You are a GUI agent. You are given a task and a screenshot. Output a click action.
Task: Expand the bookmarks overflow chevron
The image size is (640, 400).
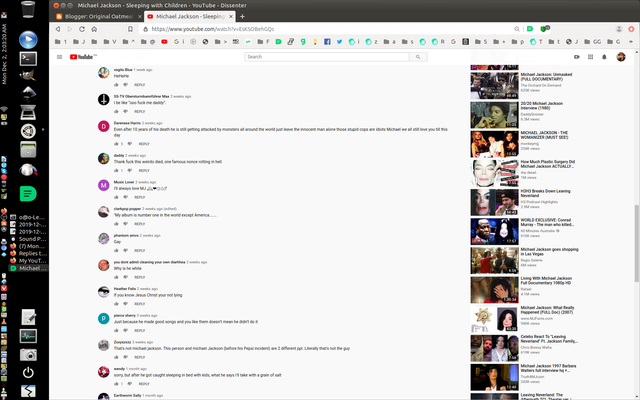(x=631, y=42)
